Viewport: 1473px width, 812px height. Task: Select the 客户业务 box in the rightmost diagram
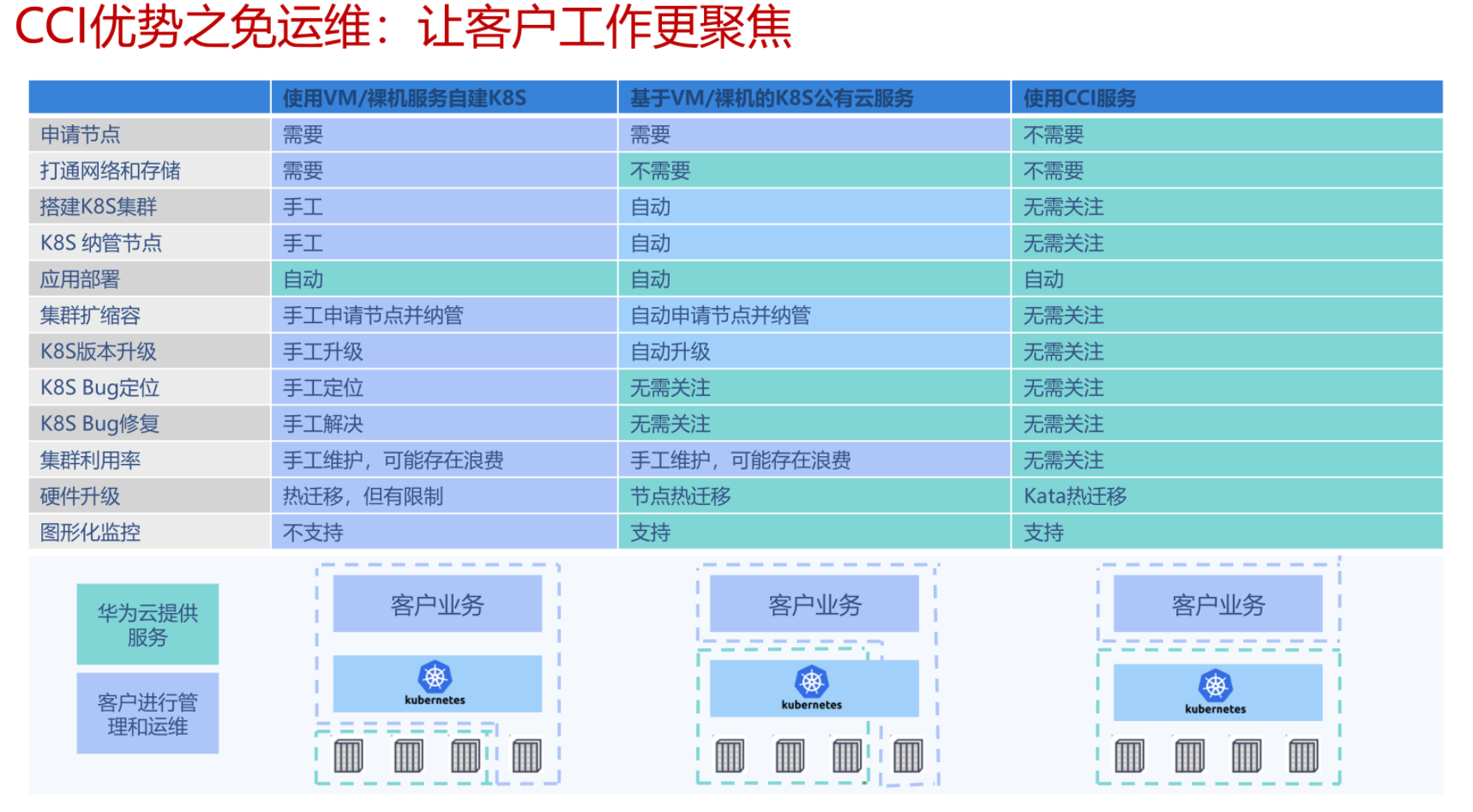1218,604
